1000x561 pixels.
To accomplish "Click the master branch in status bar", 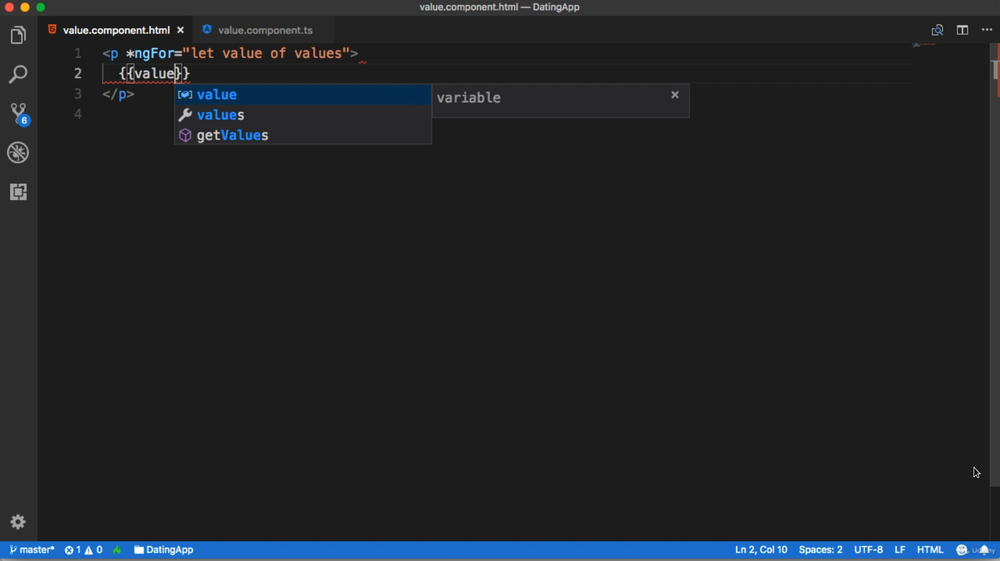I will tap(32, 550).
